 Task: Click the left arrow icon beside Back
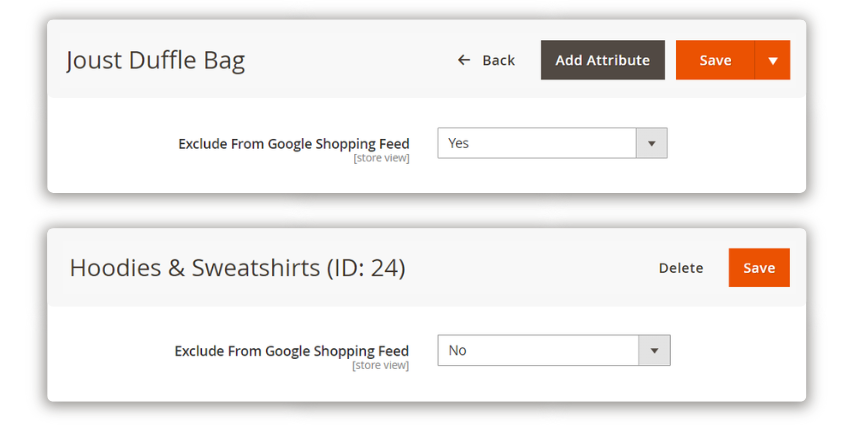point(463,60)
